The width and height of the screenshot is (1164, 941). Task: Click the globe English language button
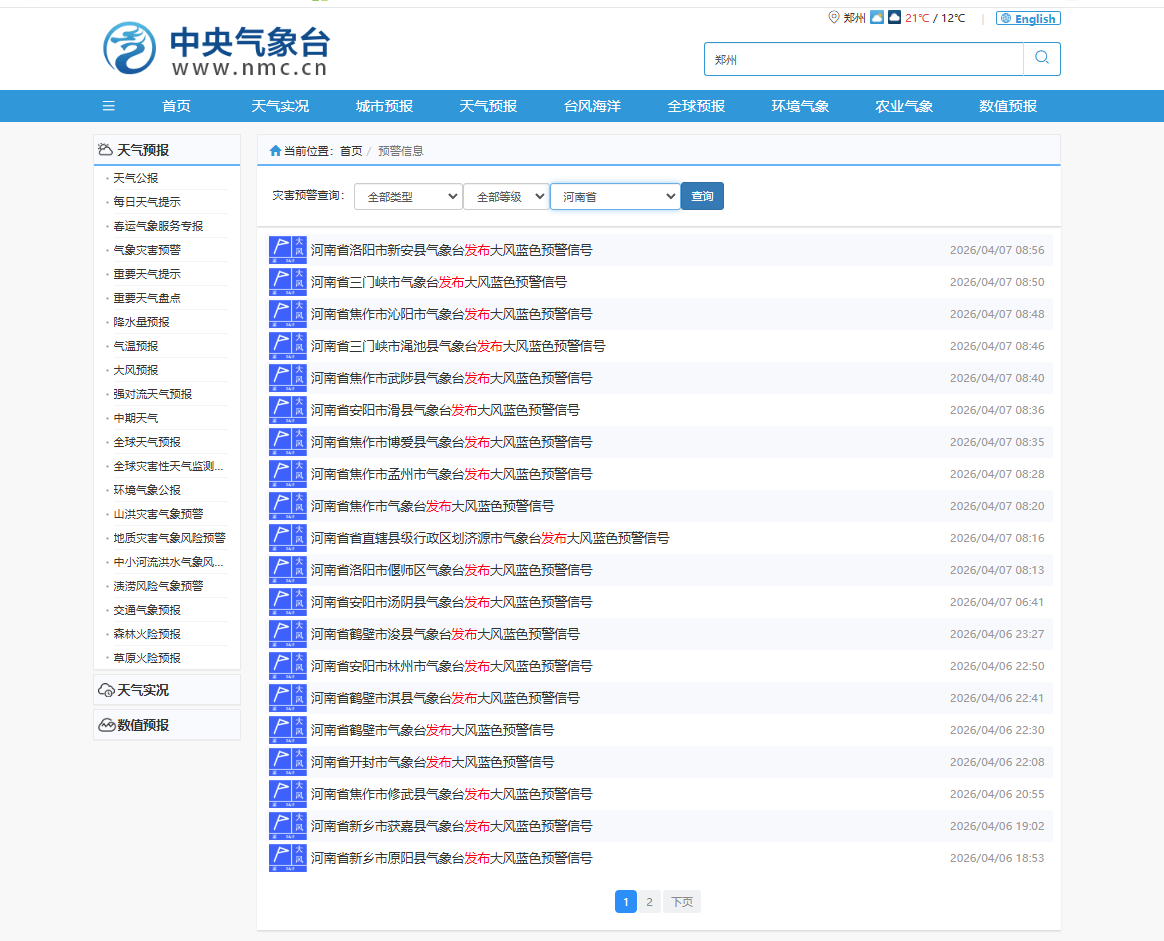pos(1028,18)
